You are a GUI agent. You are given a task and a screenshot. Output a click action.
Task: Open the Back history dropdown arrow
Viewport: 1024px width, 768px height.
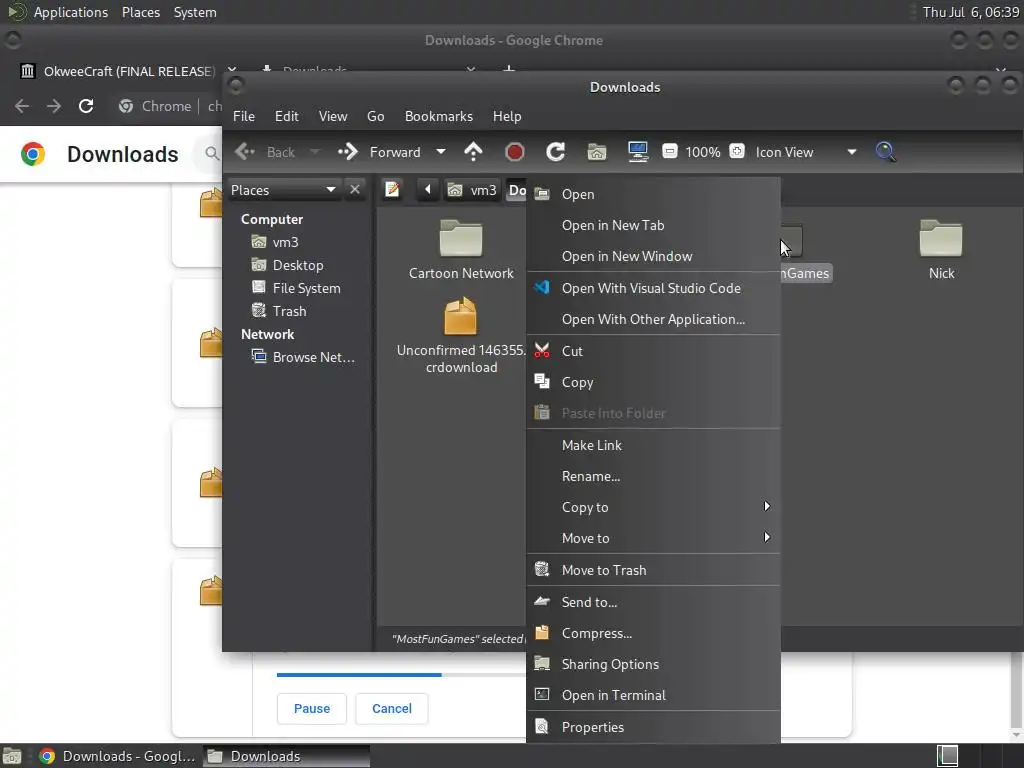coord(315,152)
